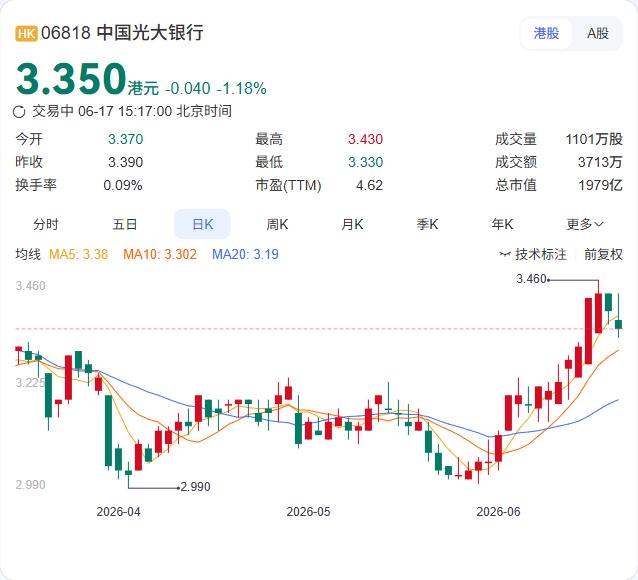Click the MA10: 3.302 indicator label
638x580 pixels.
[160, 254]
